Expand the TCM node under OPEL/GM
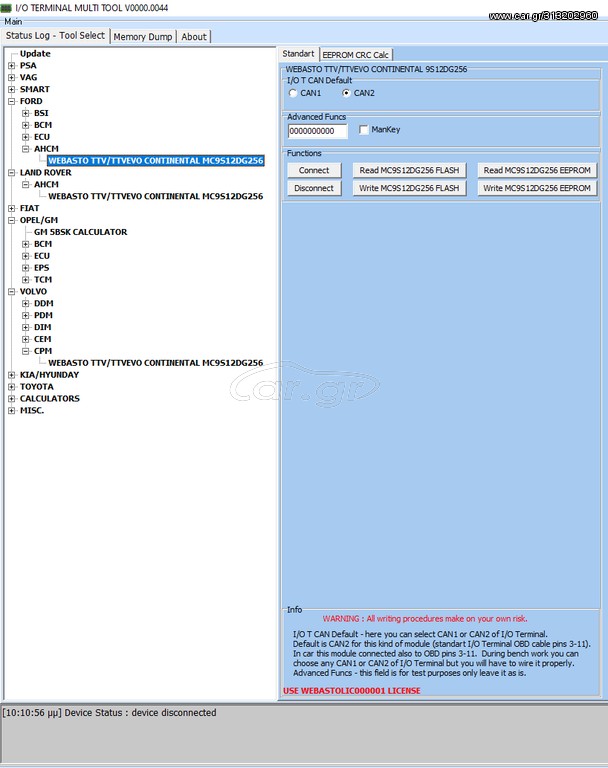Image resolution: width=608 pixels, height=768 pixels. click(25, 280)
